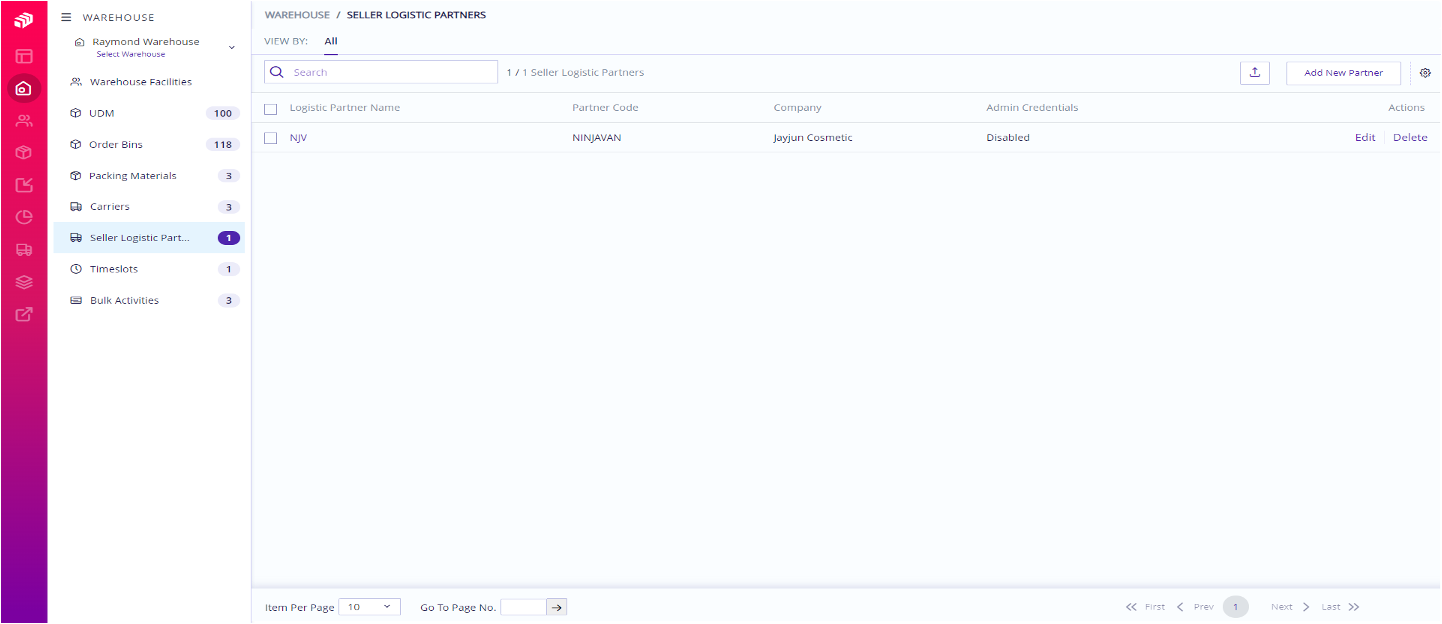Open the inbound returns icon in the sidebar
This screenshot has height=624, width=1442.
22,184
